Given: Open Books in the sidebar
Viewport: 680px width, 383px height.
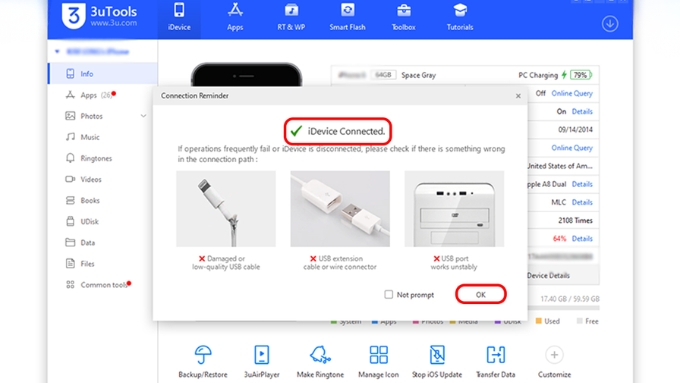Looking at the screenshot, I should click(x=103, y=200).
